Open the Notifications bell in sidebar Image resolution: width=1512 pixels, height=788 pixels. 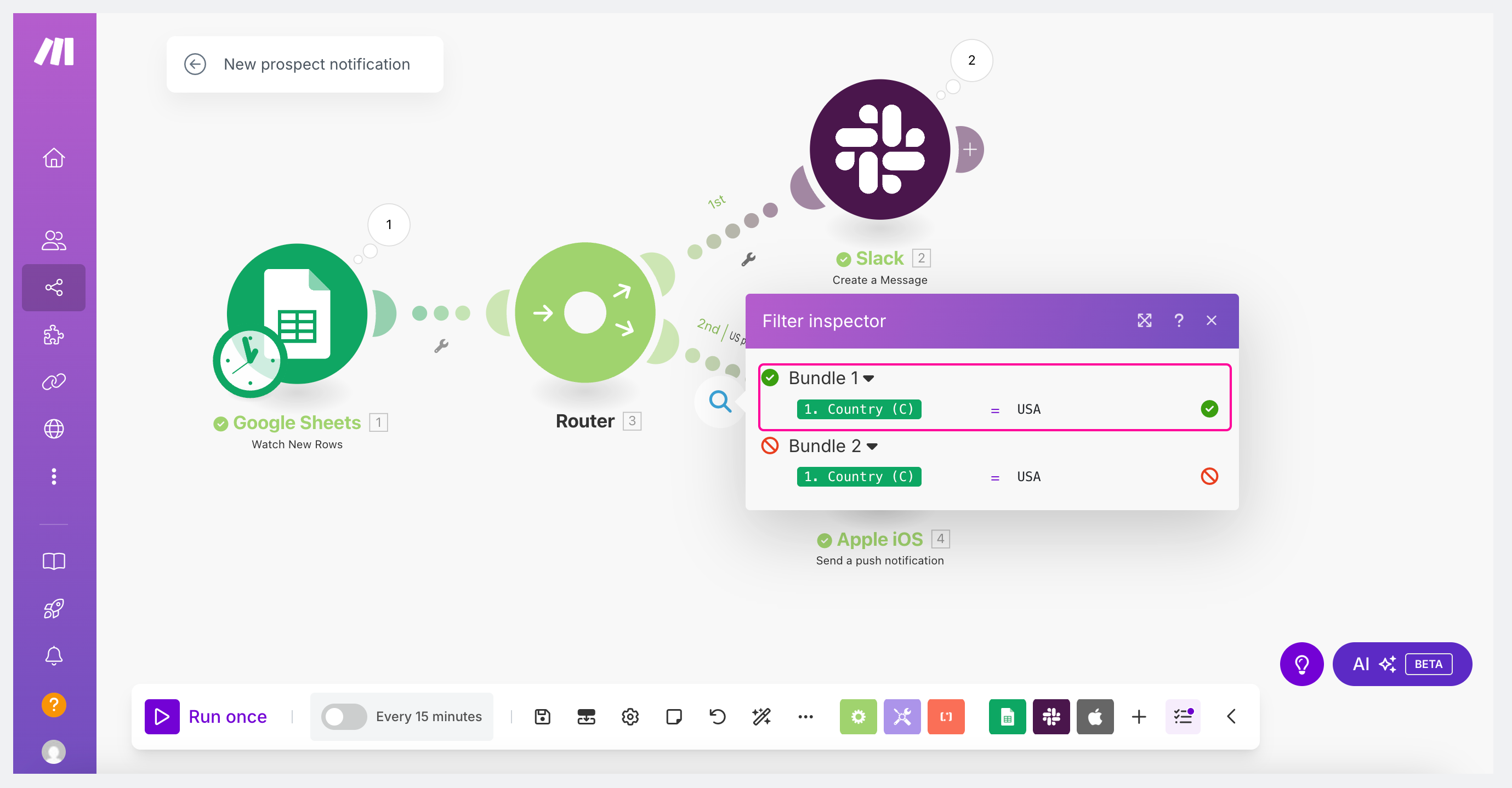point(53,655)
